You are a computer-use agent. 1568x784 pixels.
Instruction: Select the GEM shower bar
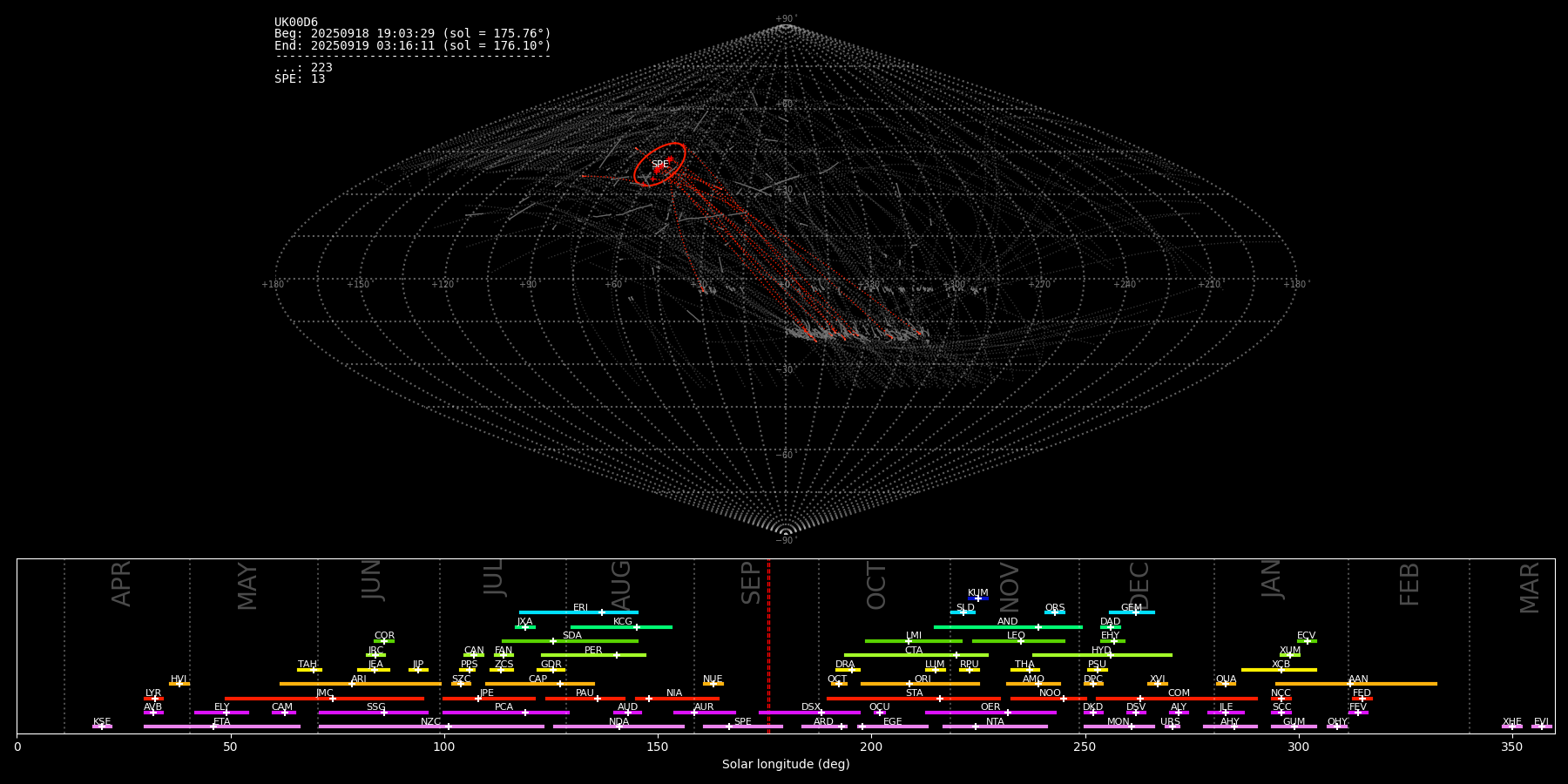point(1132,612)
